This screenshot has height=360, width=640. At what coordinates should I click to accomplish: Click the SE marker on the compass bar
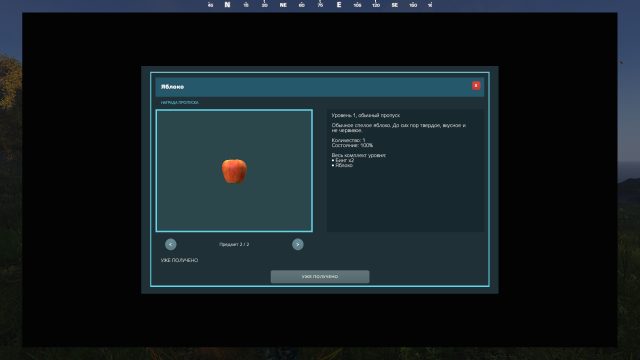click(x=394, y=5)
